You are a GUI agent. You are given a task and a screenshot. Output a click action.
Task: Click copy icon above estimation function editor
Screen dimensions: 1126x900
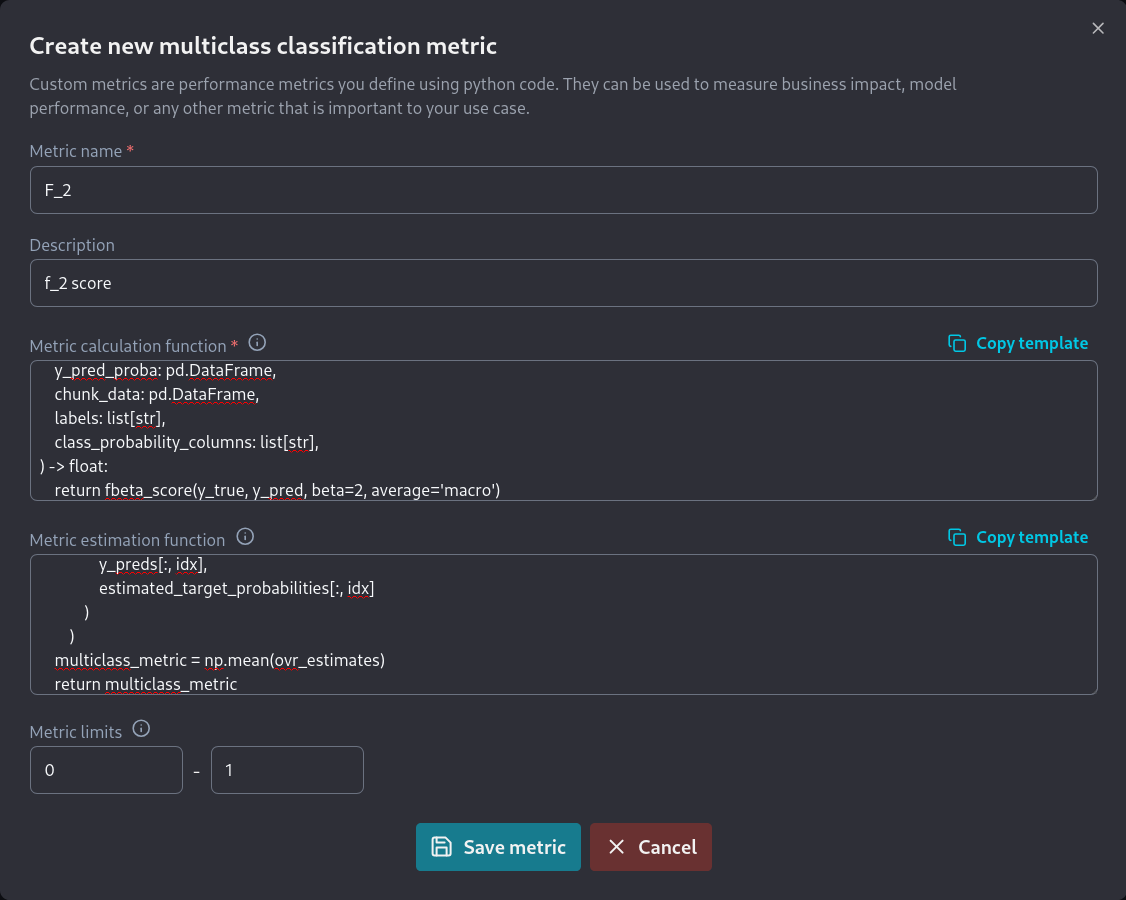(x=957, y=537)
